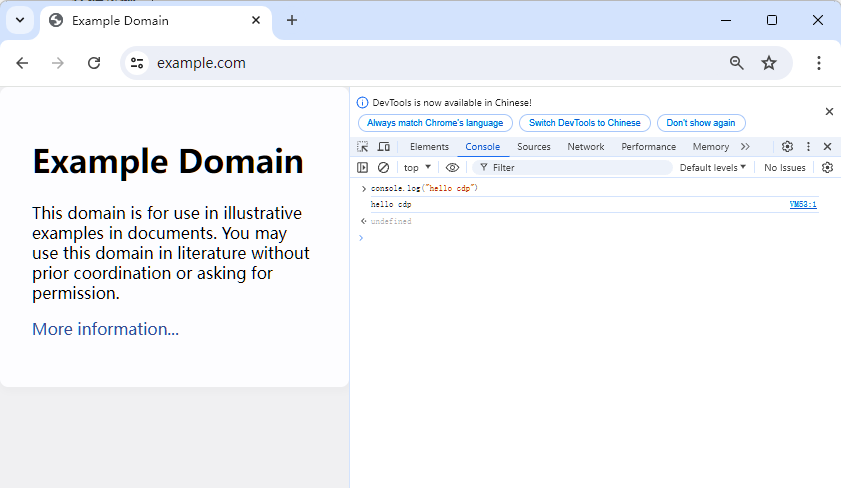Image resolution: width=841 pixels, height=488 pixels.
Task: Open the top JavaScript context dropdown
Action: point(417,168)
